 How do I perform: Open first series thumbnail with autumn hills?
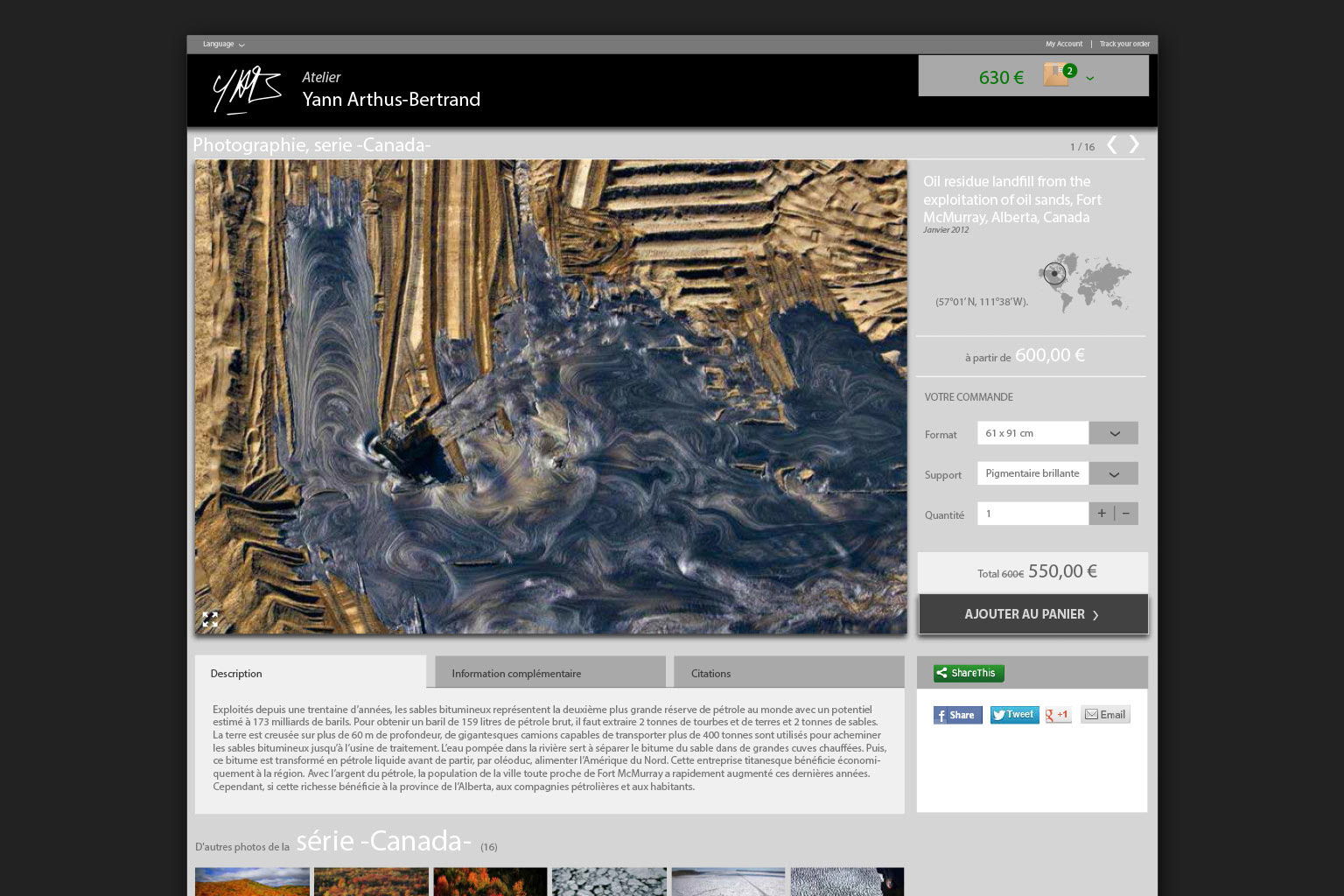[x=252, y=881]
